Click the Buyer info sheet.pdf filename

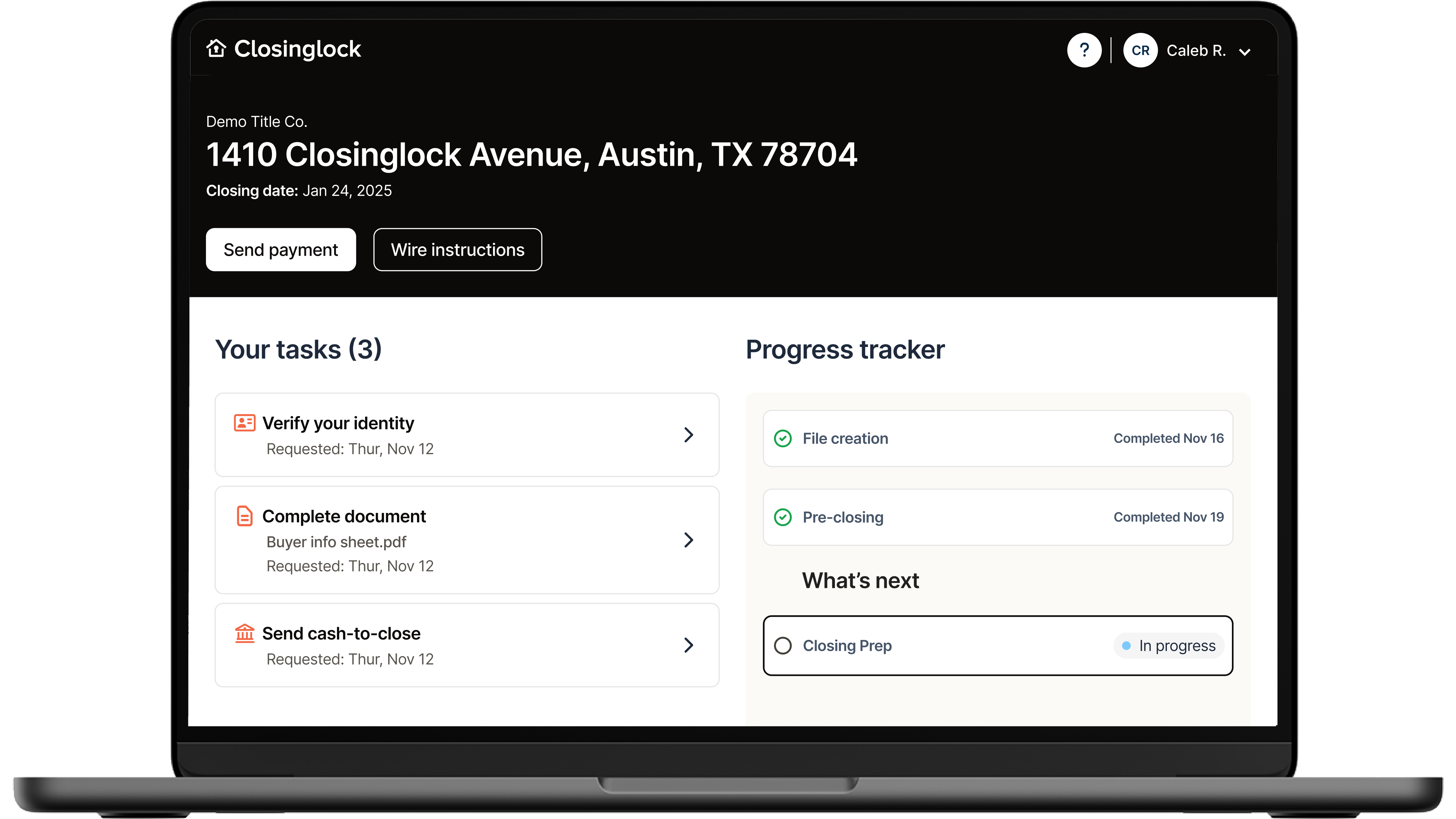click(x=336, y=542)
